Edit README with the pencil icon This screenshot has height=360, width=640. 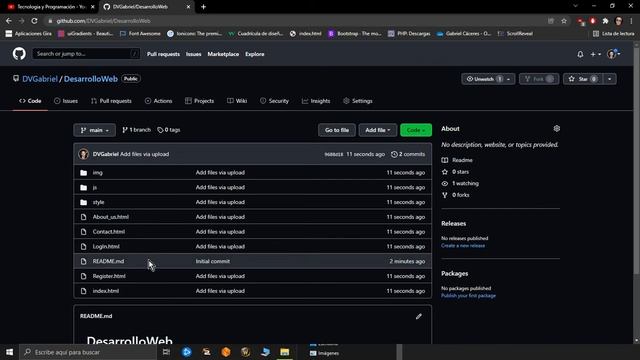point(418,316)
